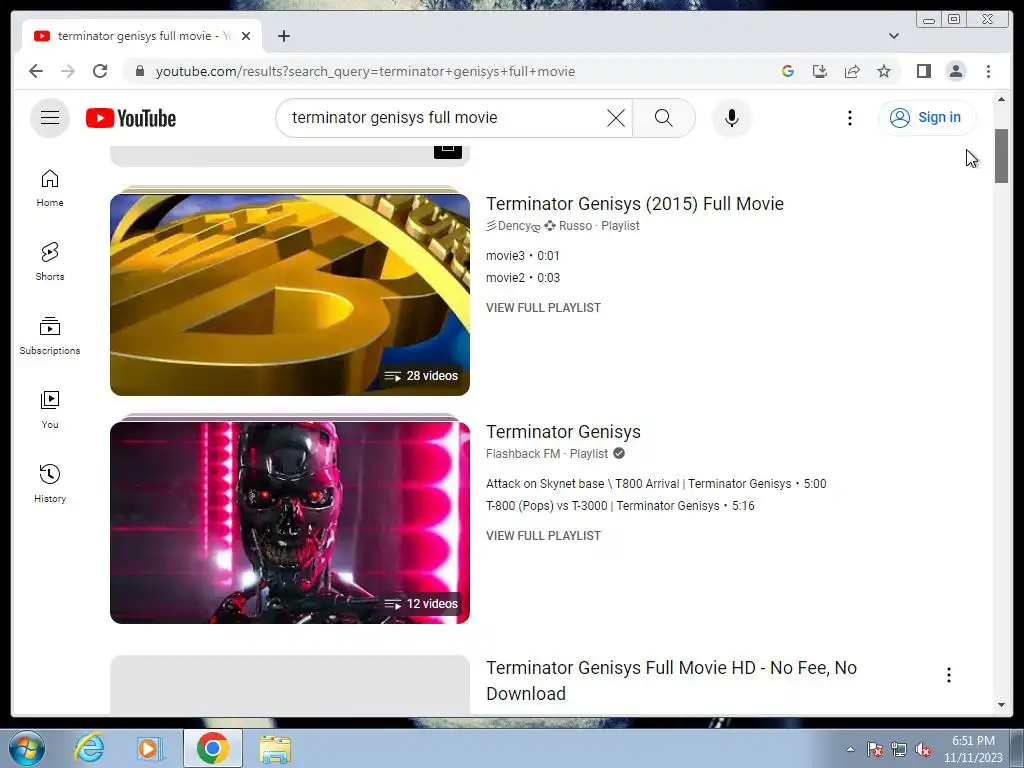This screenshot has width=1024, height=768.
Task: Open a new browser tab
Action: tap(283, 36)
